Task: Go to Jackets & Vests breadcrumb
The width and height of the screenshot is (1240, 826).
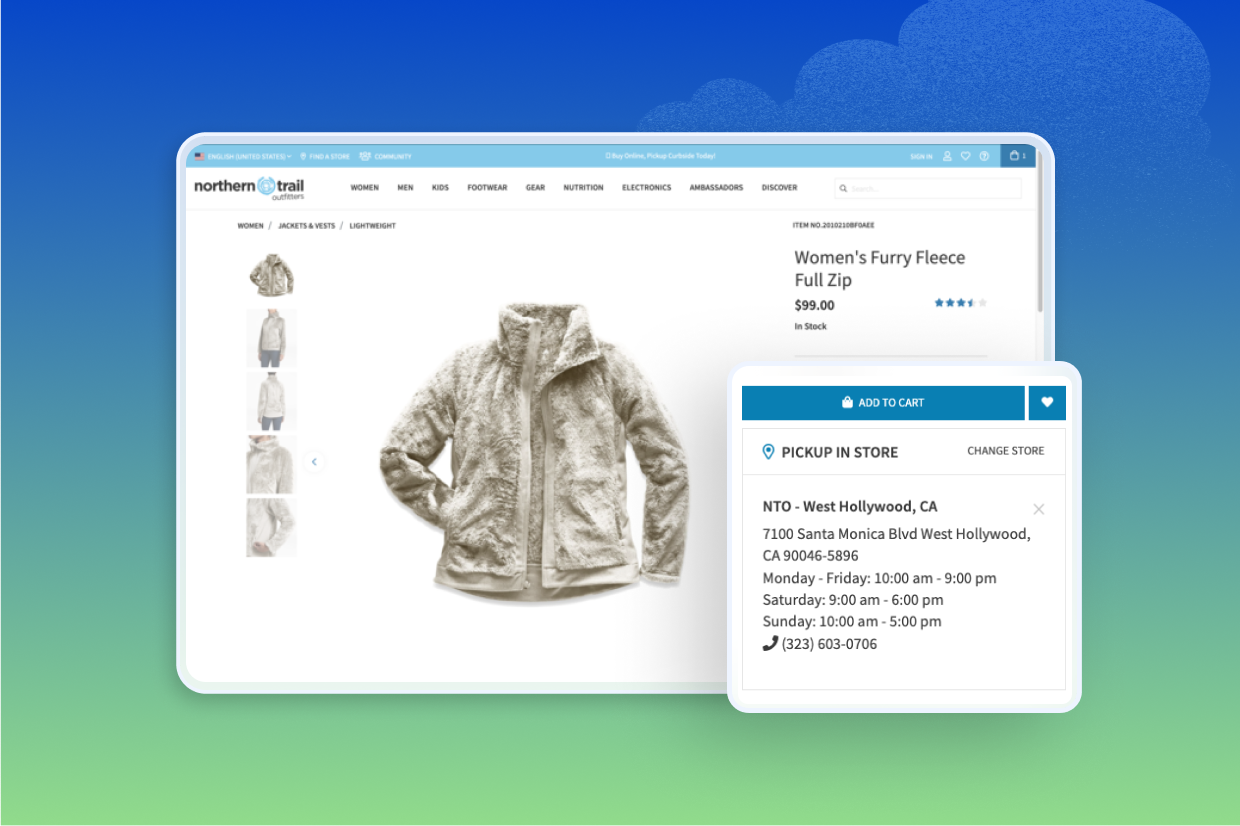Action: [x=306, y=226]
